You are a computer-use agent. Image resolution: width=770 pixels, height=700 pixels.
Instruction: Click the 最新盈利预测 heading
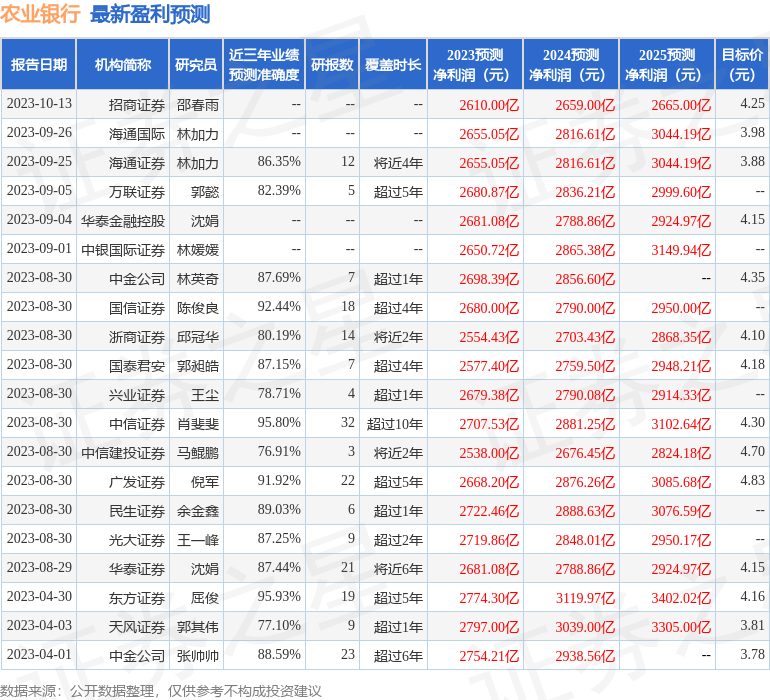[x=150, y=14]
